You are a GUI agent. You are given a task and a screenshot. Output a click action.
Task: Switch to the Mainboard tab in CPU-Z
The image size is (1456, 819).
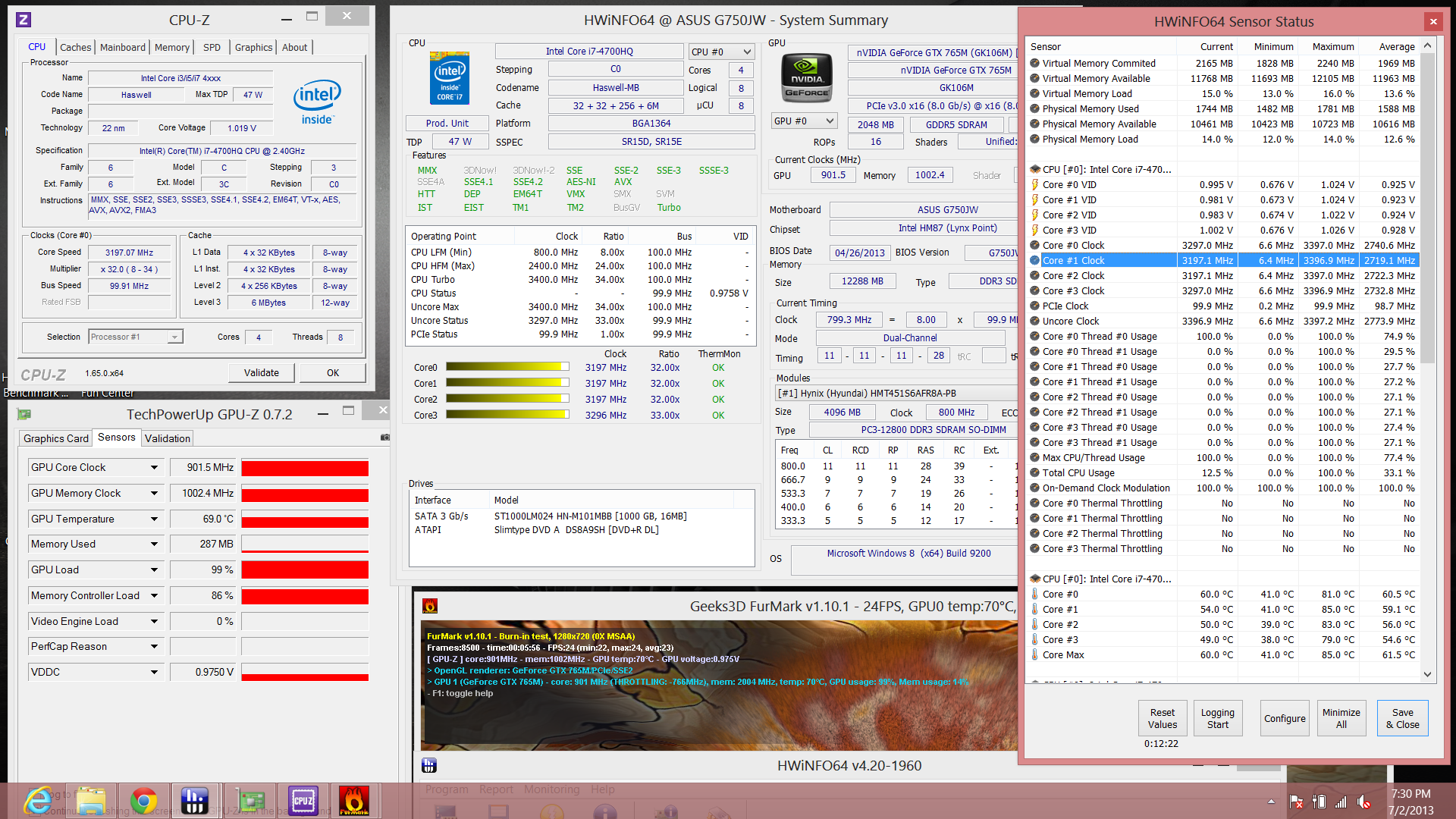(122, 47)
